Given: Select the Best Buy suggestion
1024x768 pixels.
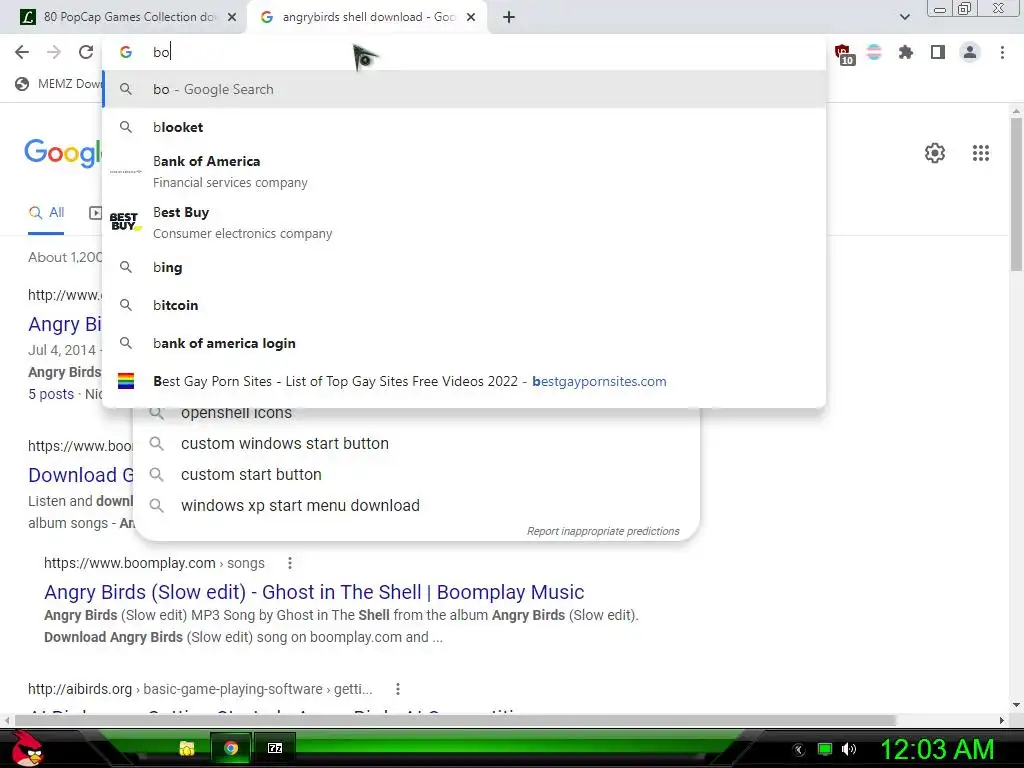Looking at the screenshot, I should tap(464, 222).
